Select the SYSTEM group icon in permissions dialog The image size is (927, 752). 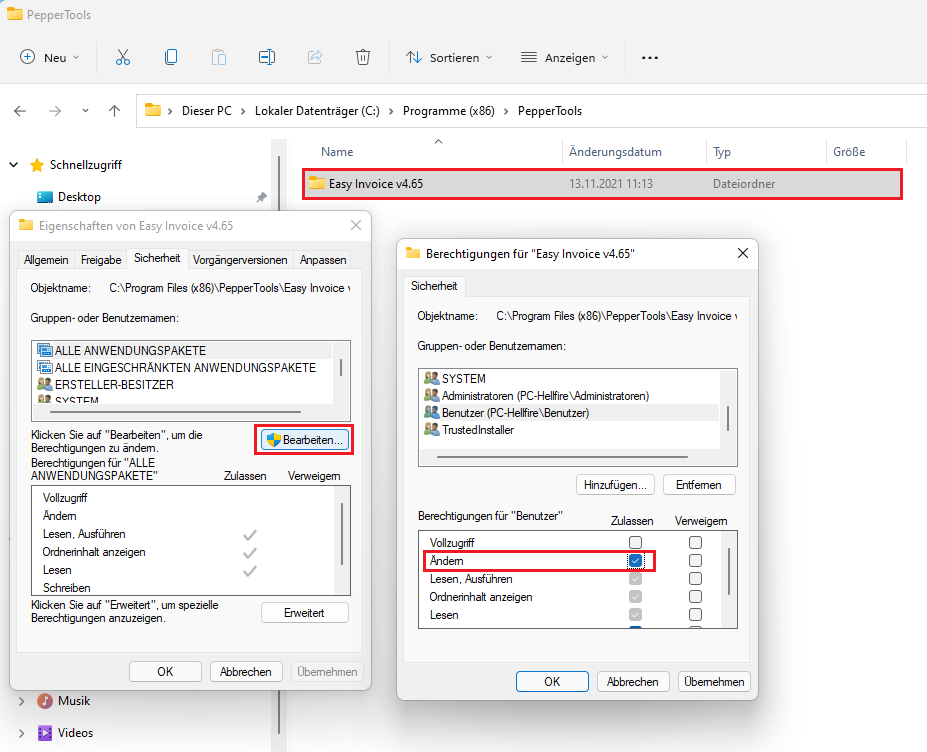tap(432, 378)
